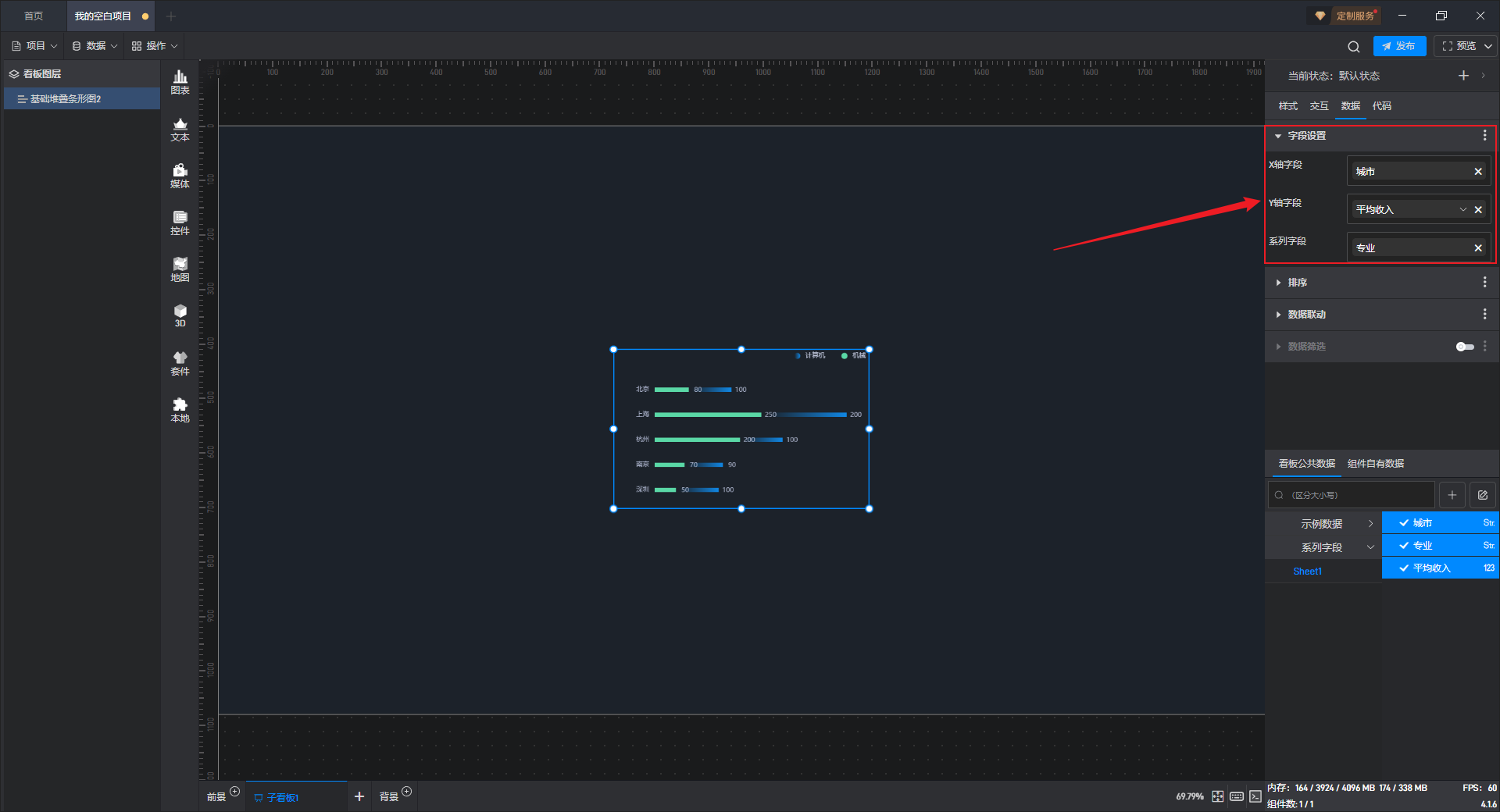Add a new tab with plus icon

click(171, 16)
